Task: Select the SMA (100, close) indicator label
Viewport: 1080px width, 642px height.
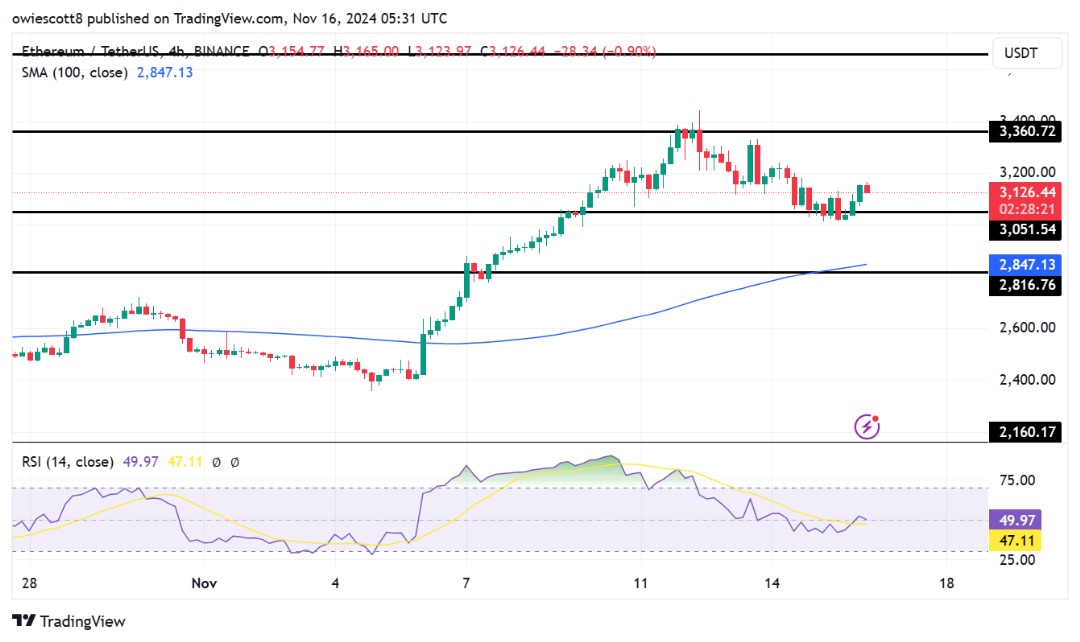Action: pos(73,72)
